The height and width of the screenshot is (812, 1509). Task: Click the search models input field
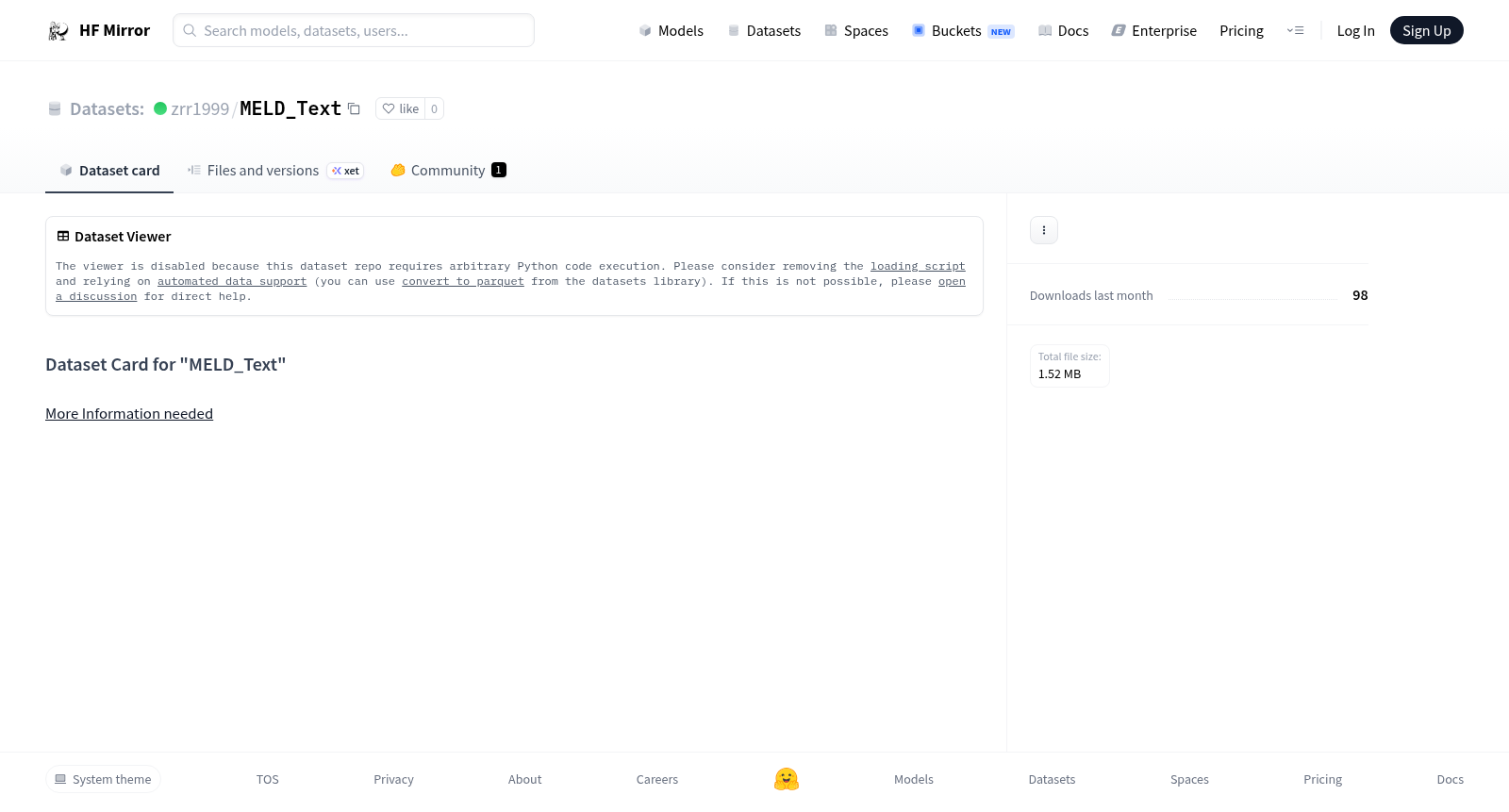tap(354, 30)
